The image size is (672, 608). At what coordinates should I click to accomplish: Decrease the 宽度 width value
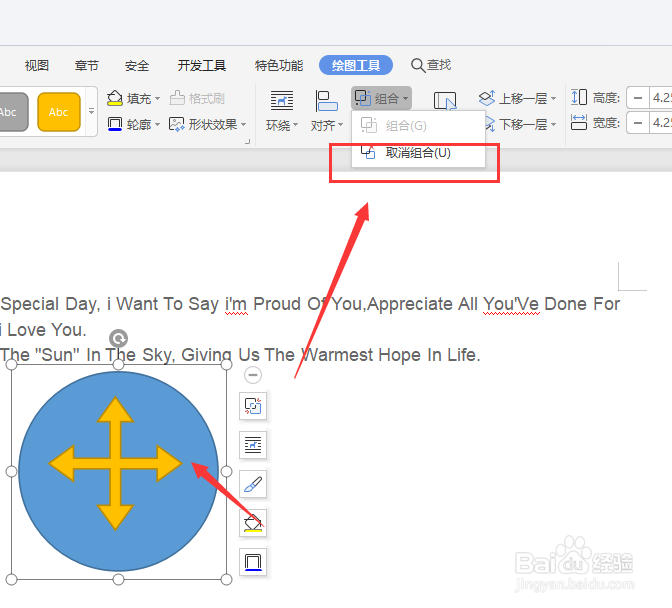click(638, 123)
